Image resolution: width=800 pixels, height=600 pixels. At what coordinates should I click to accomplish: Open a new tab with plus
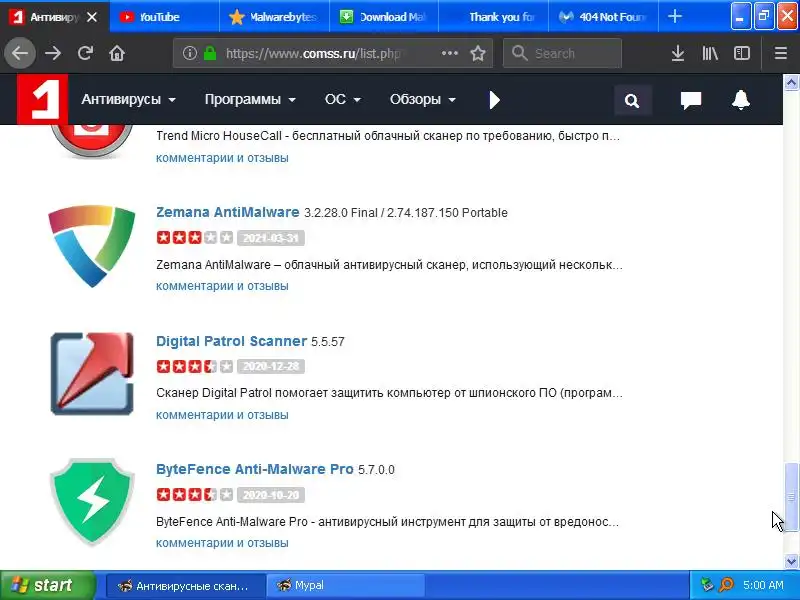(674, 16)
